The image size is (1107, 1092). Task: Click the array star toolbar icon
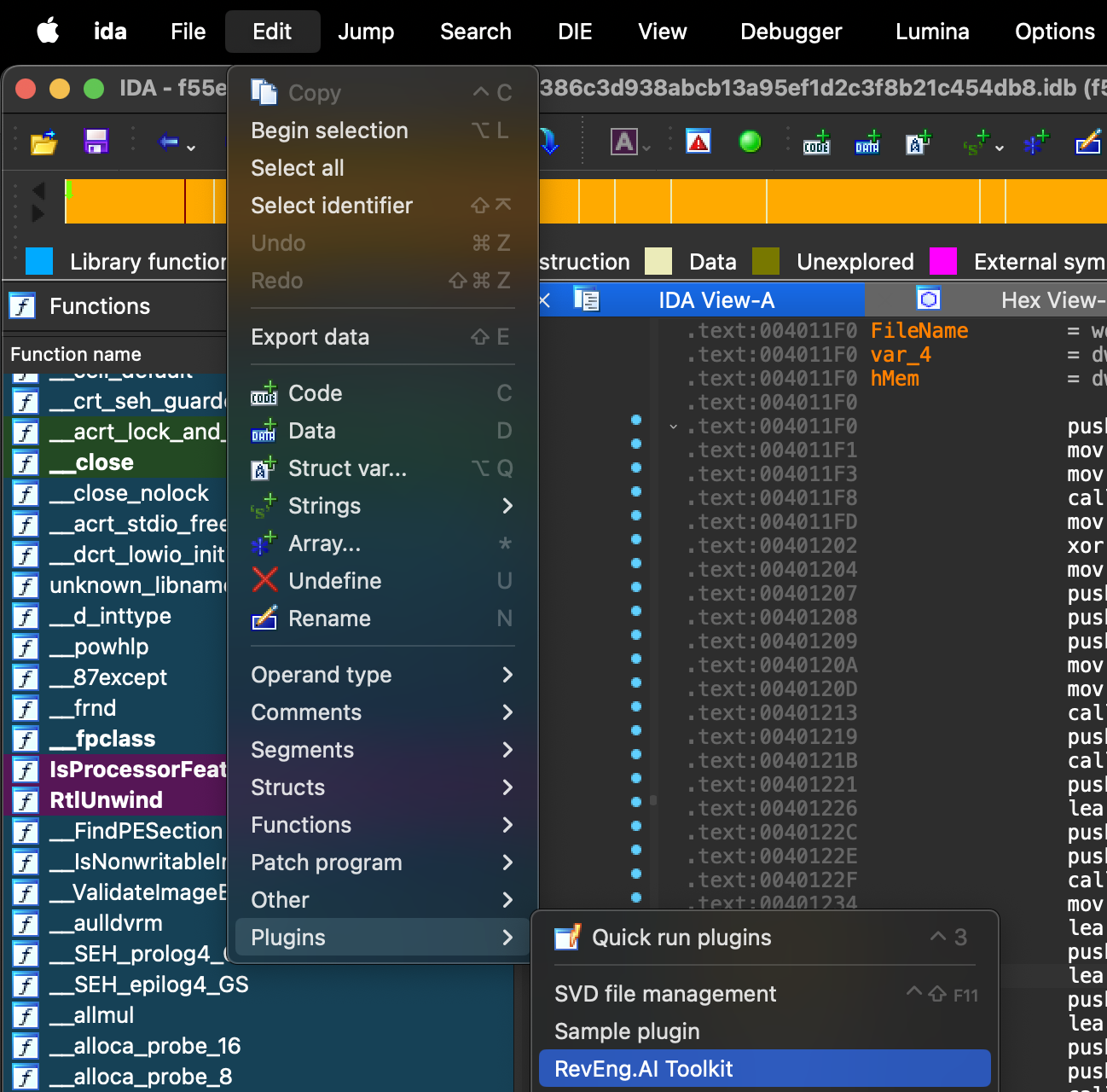[x=1036, y=142]
